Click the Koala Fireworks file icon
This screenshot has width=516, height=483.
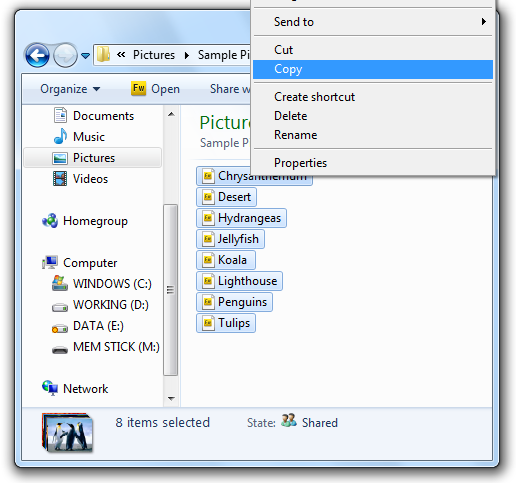point(208,260)
